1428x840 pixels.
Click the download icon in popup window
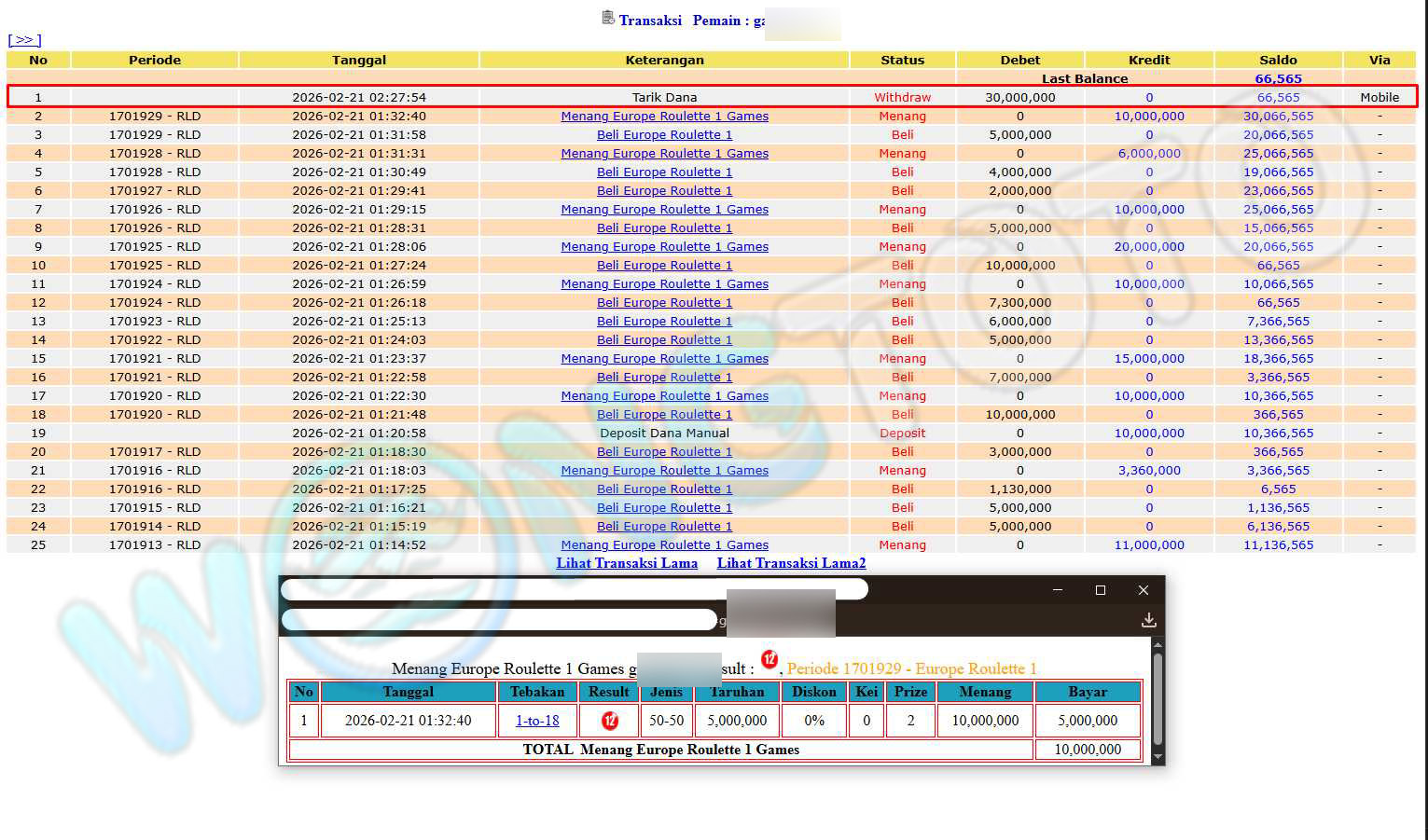(x=1148, y=620)
